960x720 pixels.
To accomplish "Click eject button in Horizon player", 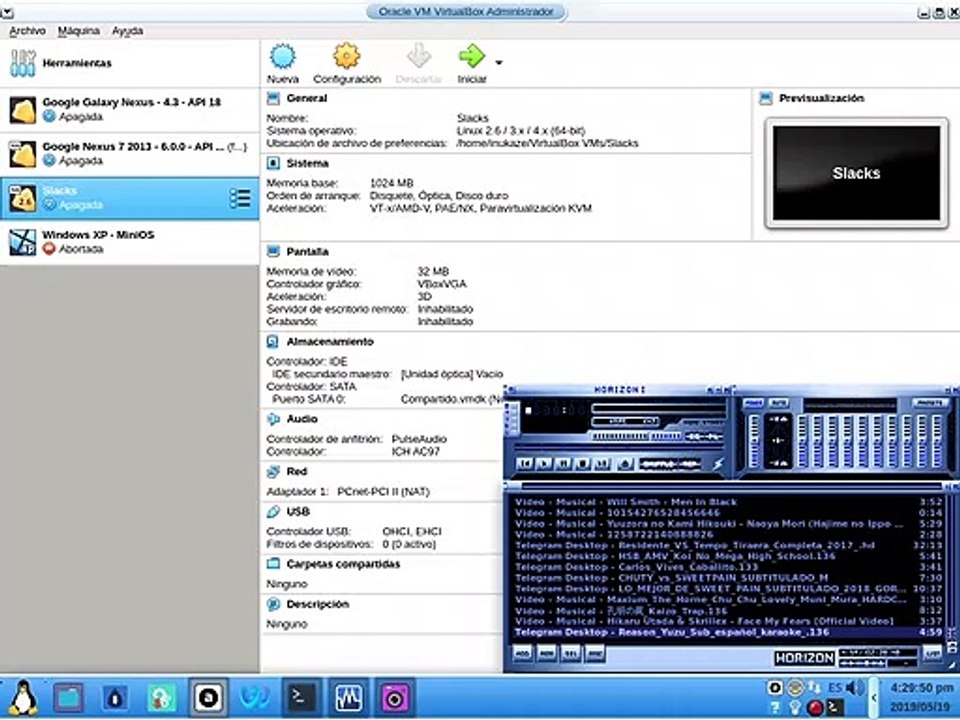I will click(625, 464).
